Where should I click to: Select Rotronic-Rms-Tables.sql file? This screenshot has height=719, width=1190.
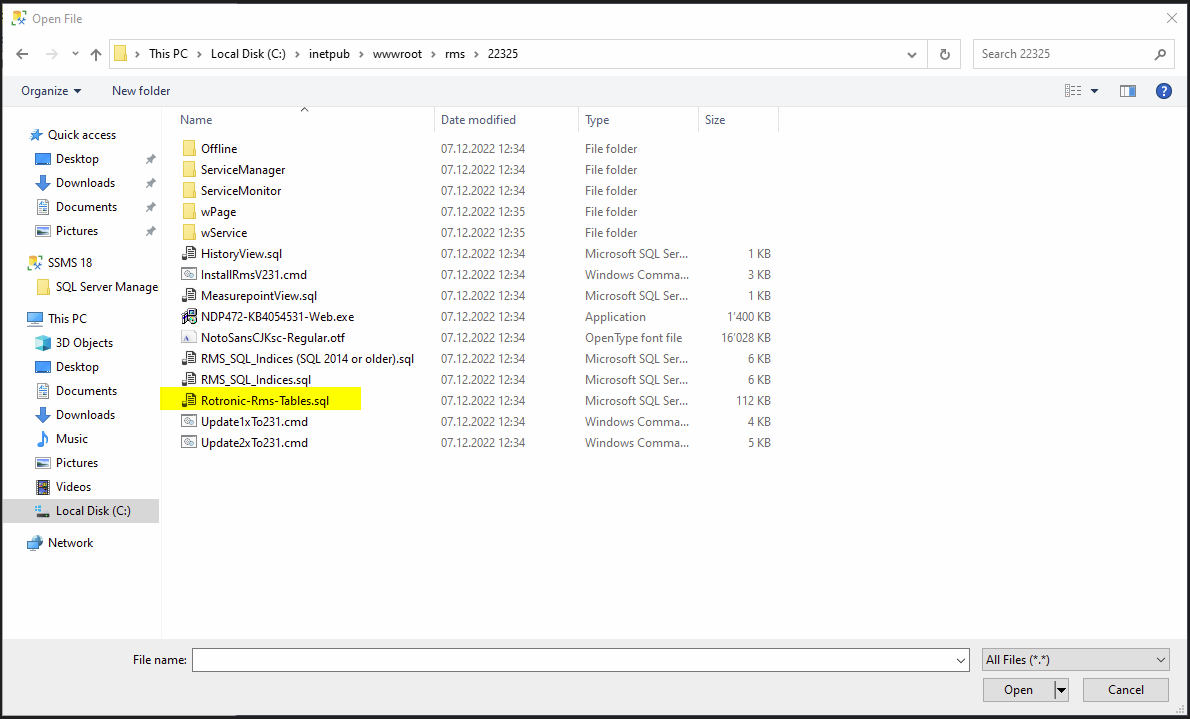click(265, 401)
